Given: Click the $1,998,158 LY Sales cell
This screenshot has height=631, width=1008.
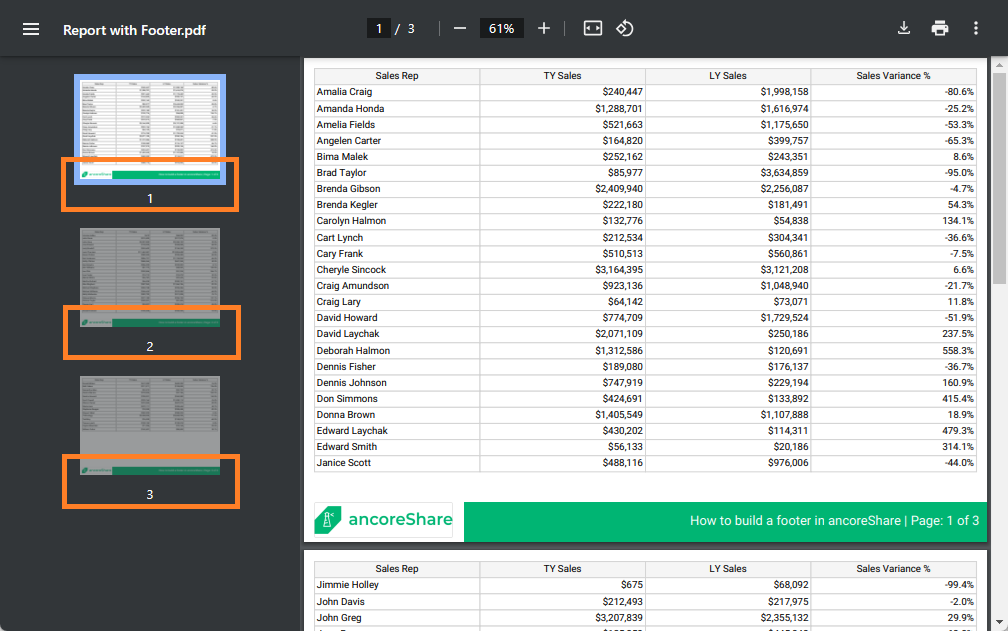Looking at the screenshot, I should pyautogui.click(x=784, y=92).
